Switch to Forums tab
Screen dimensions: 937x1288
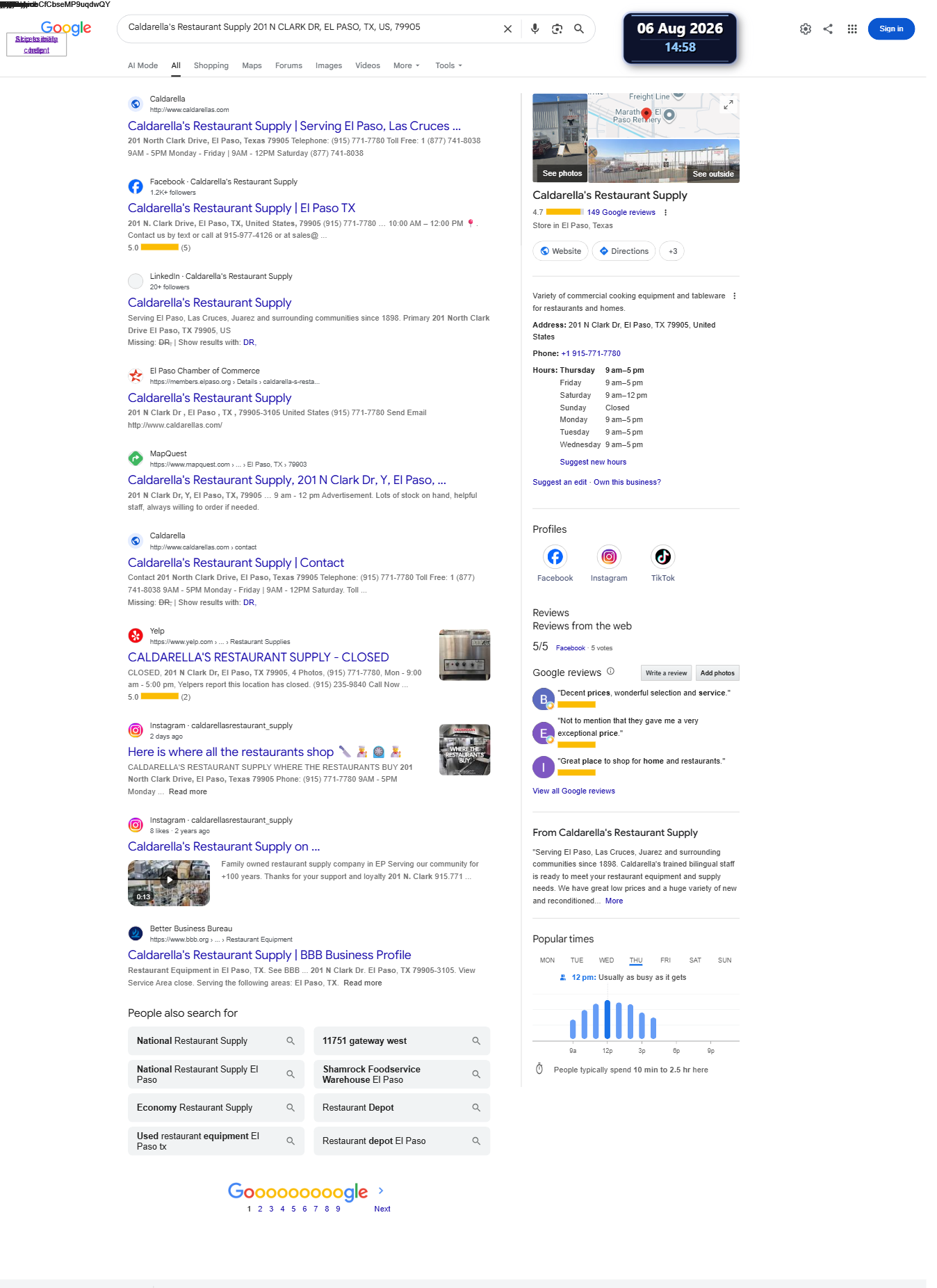point(288,66)
